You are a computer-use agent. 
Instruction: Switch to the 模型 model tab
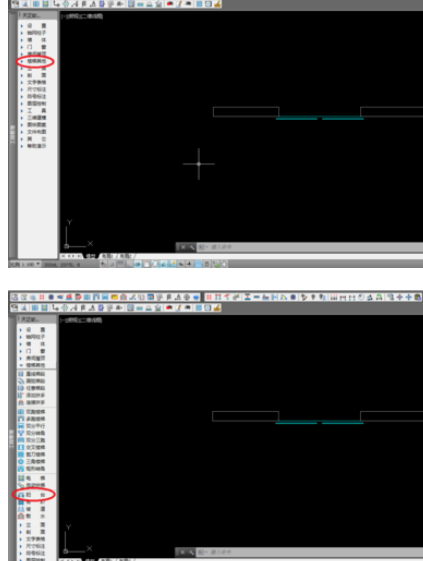(91, 256)
